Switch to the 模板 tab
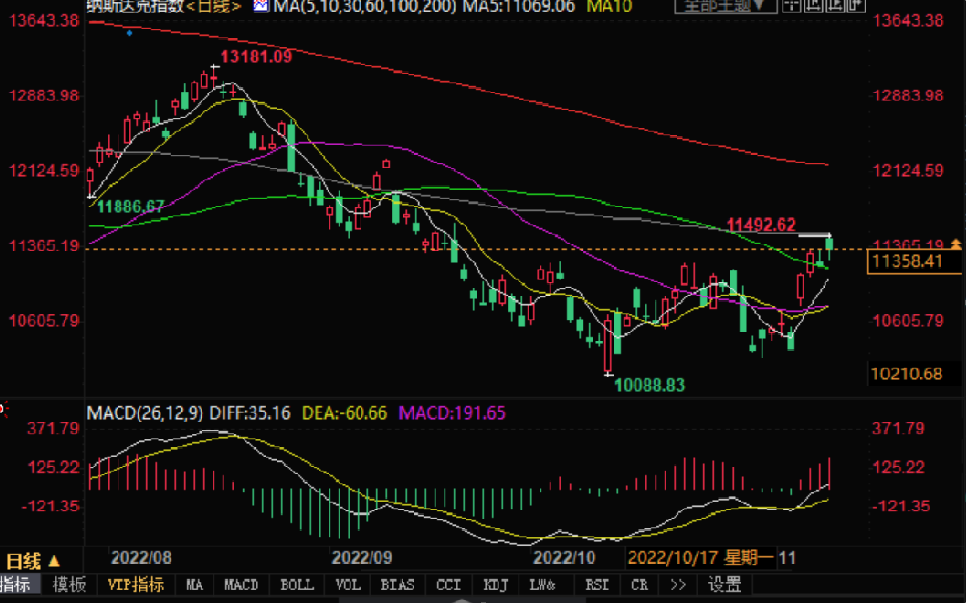 [x=69, y=584]
